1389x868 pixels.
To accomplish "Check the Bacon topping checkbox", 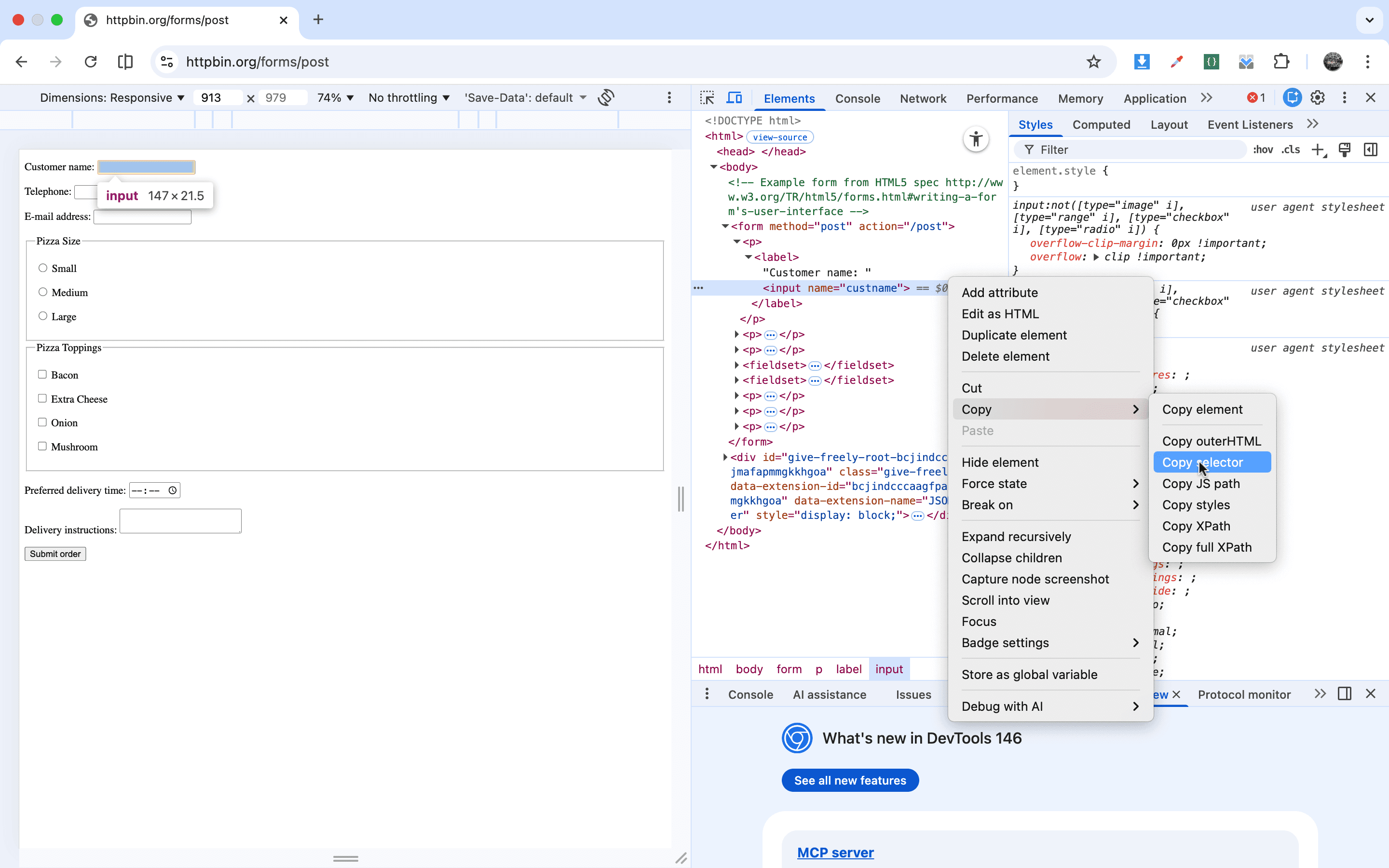I will tap(42, 374).
